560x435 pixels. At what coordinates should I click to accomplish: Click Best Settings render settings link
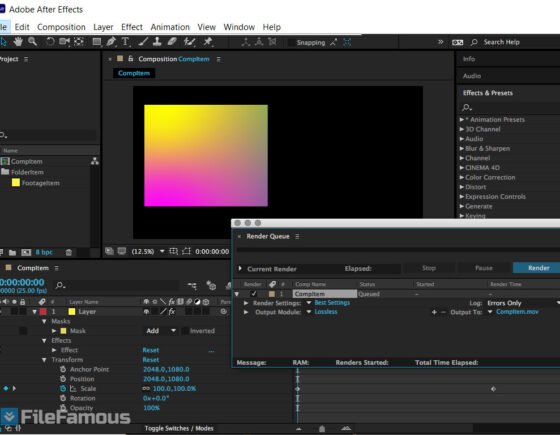332,303
